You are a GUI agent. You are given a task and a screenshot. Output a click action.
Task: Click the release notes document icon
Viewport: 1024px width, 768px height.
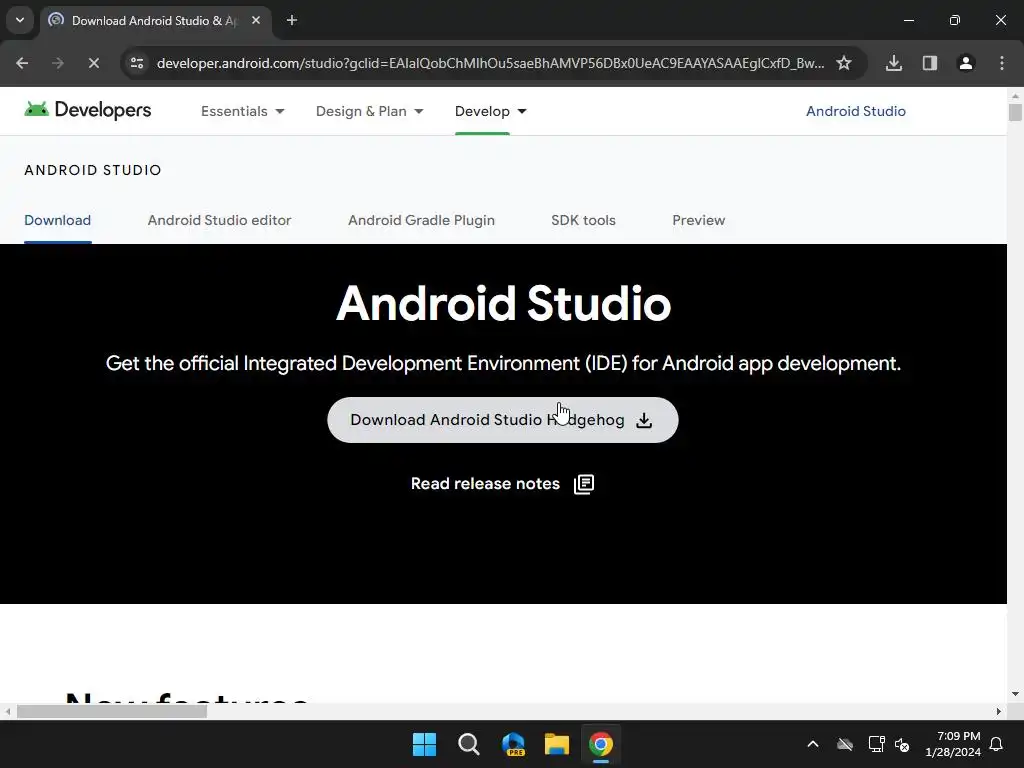click(x=584, y=484)
